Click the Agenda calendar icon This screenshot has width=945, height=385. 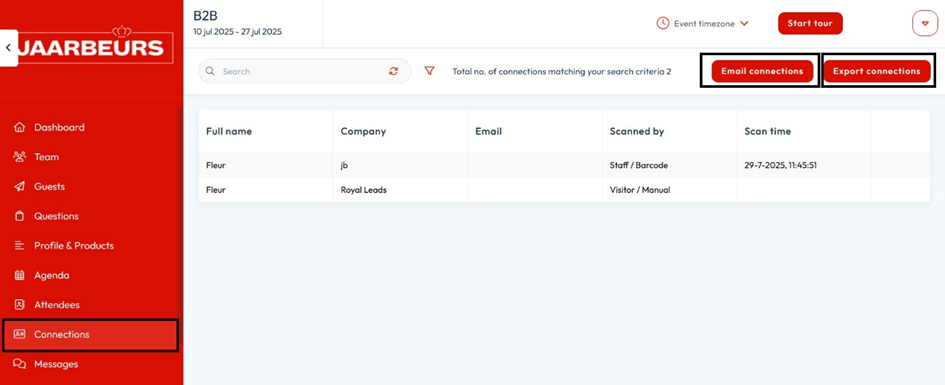pos(19,275)
